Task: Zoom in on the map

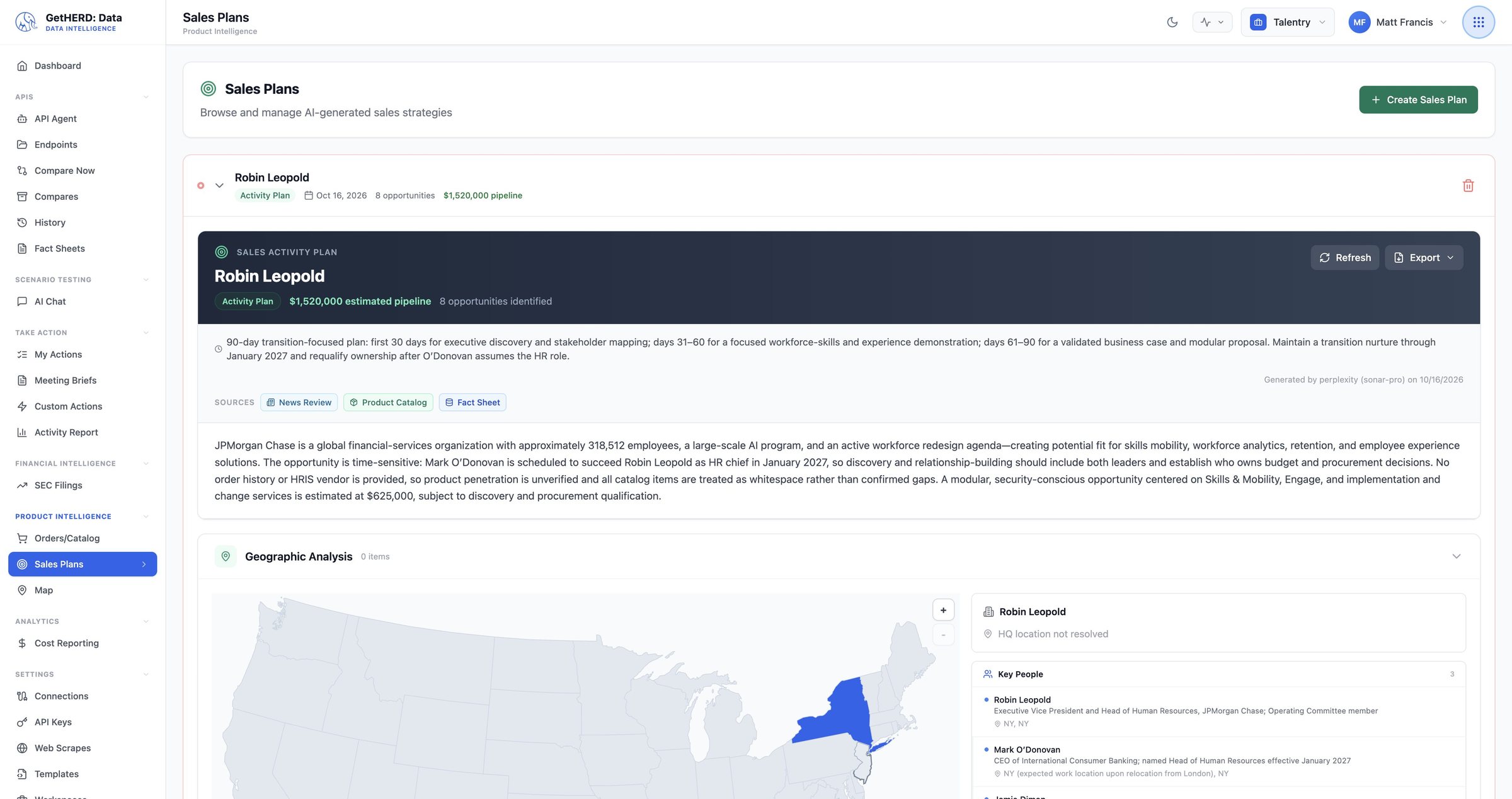Action: [943, 610]
